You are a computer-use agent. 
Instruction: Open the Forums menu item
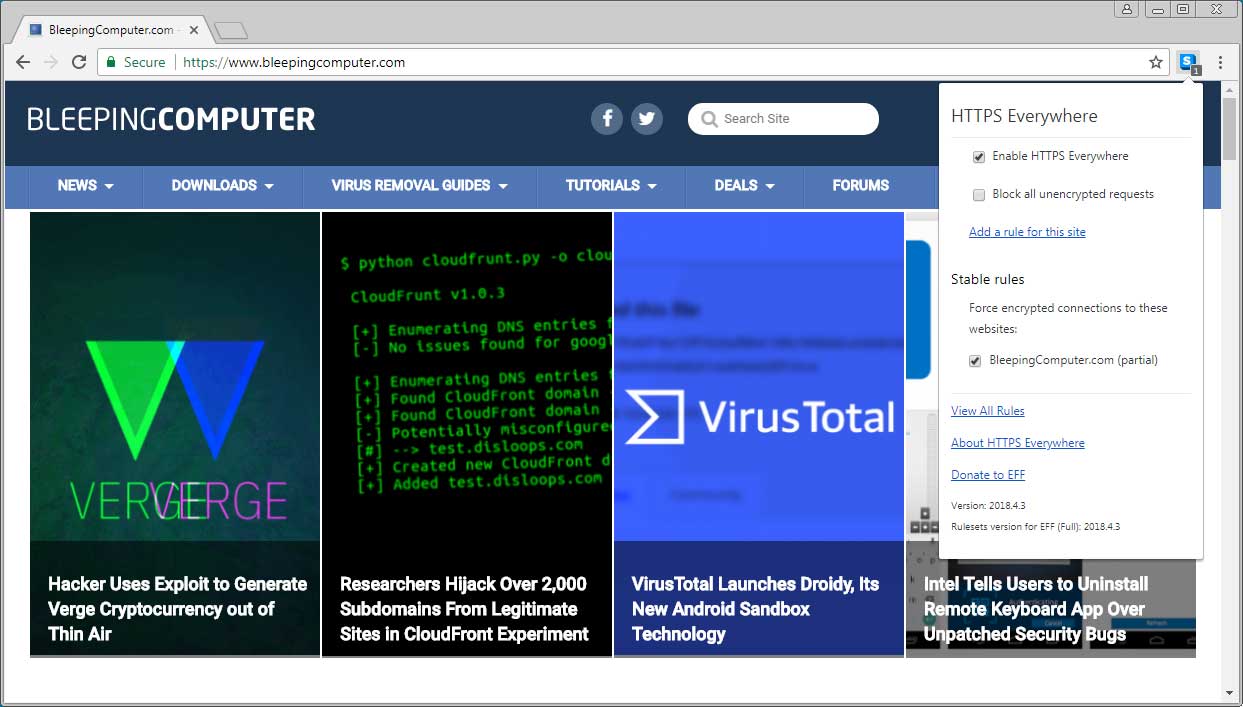tap(860, 186)
